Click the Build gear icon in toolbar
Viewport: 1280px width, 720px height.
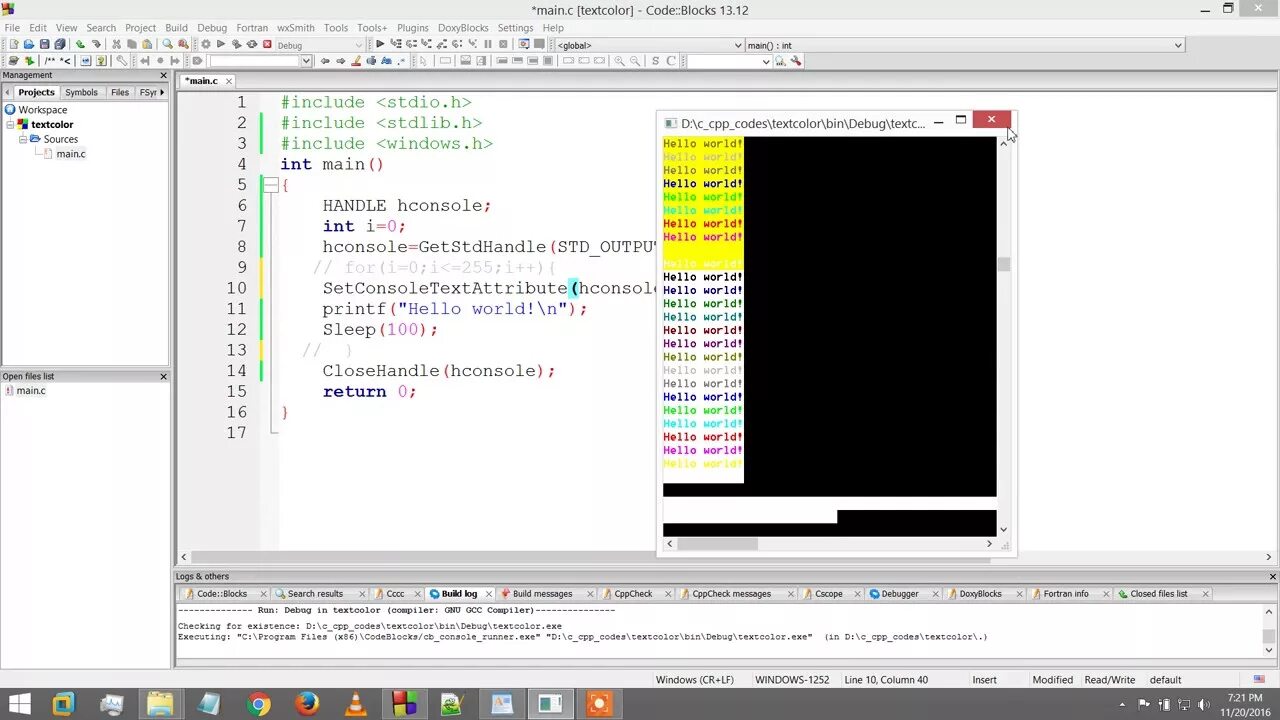click(206, 44)
